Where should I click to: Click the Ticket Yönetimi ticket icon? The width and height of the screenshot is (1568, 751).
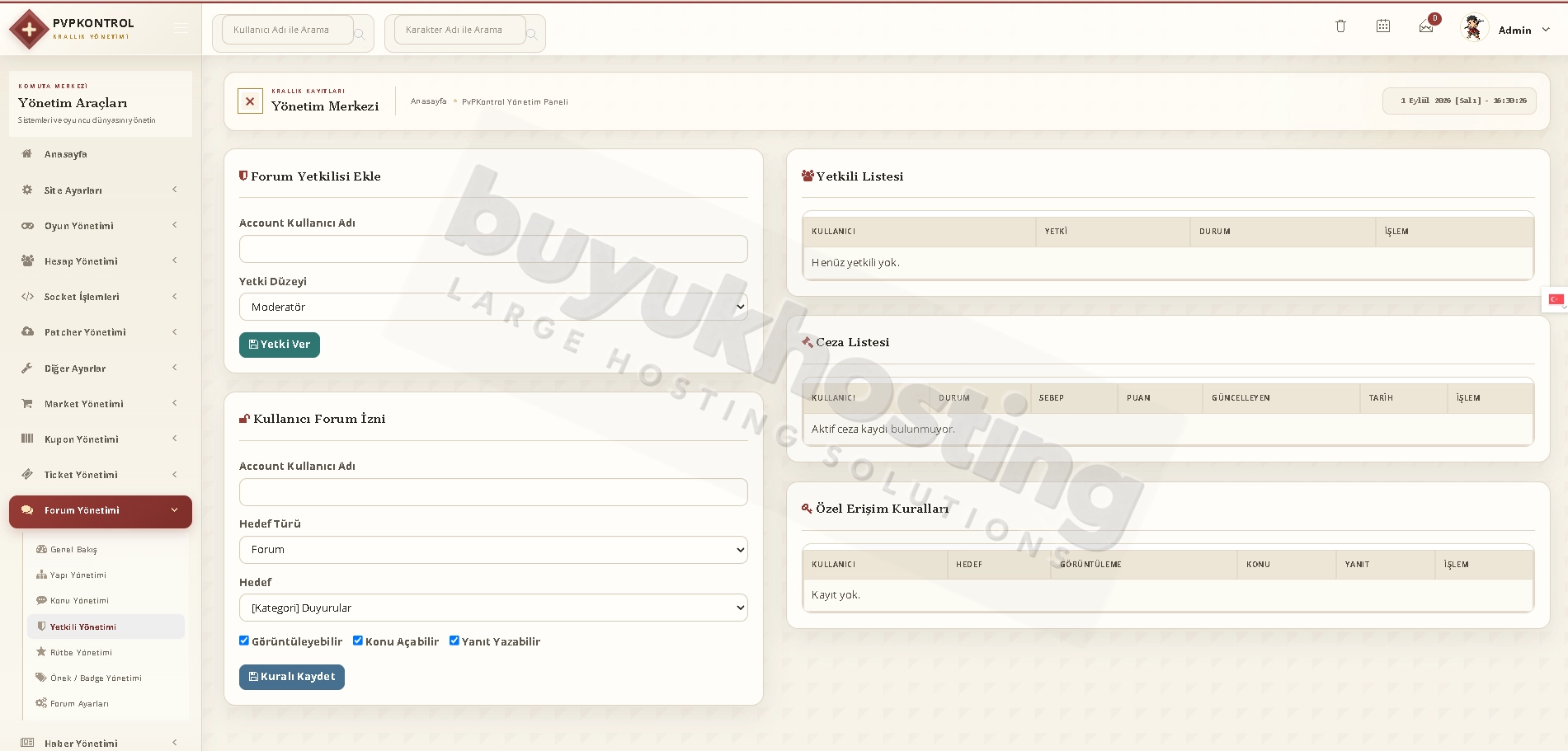pos(27,474)
